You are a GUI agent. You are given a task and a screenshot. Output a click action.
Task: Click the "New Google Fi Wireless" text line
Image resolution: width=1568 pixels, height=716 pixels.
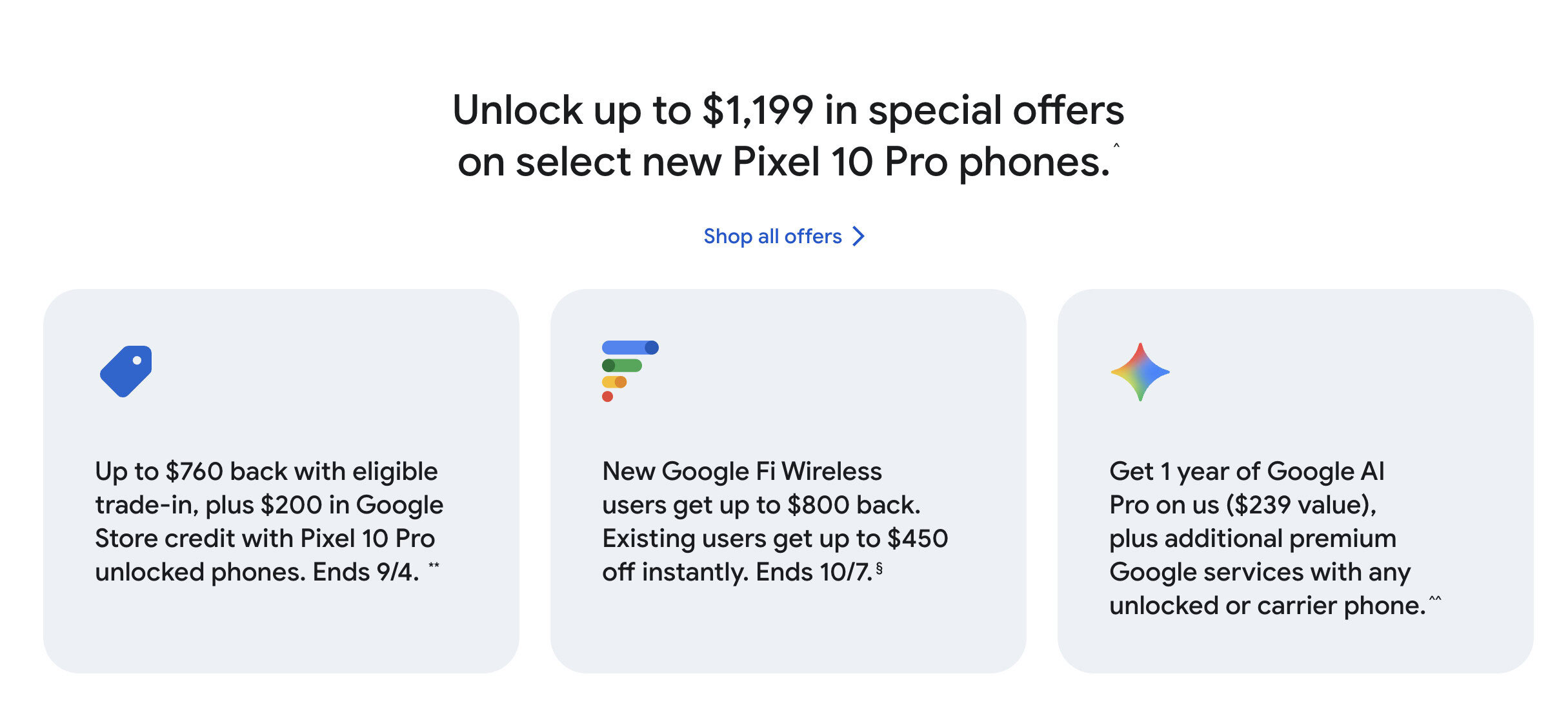(x=741, y=472)
